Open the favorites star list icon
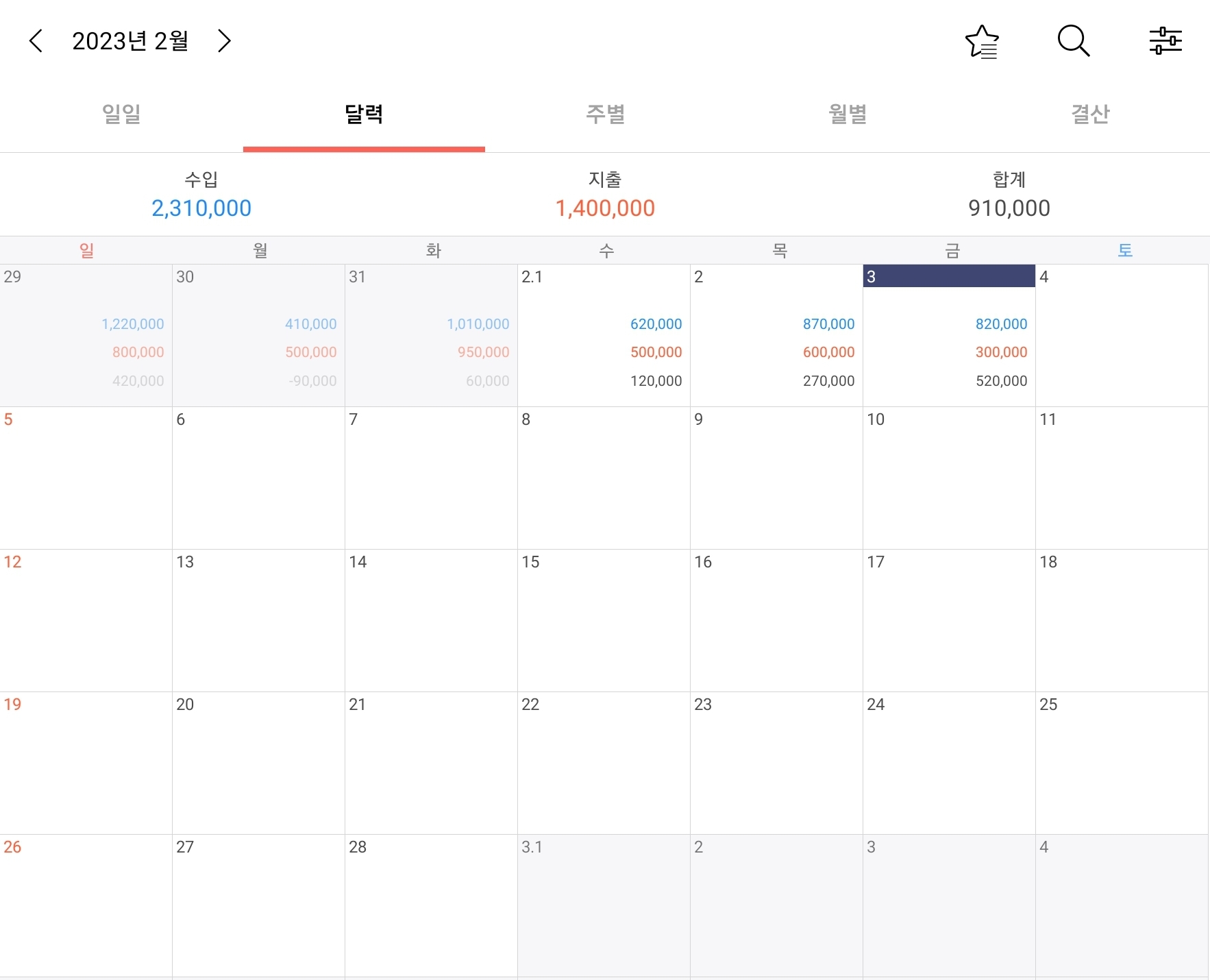Screen dimensions: 1210x980 pos(982,41)
